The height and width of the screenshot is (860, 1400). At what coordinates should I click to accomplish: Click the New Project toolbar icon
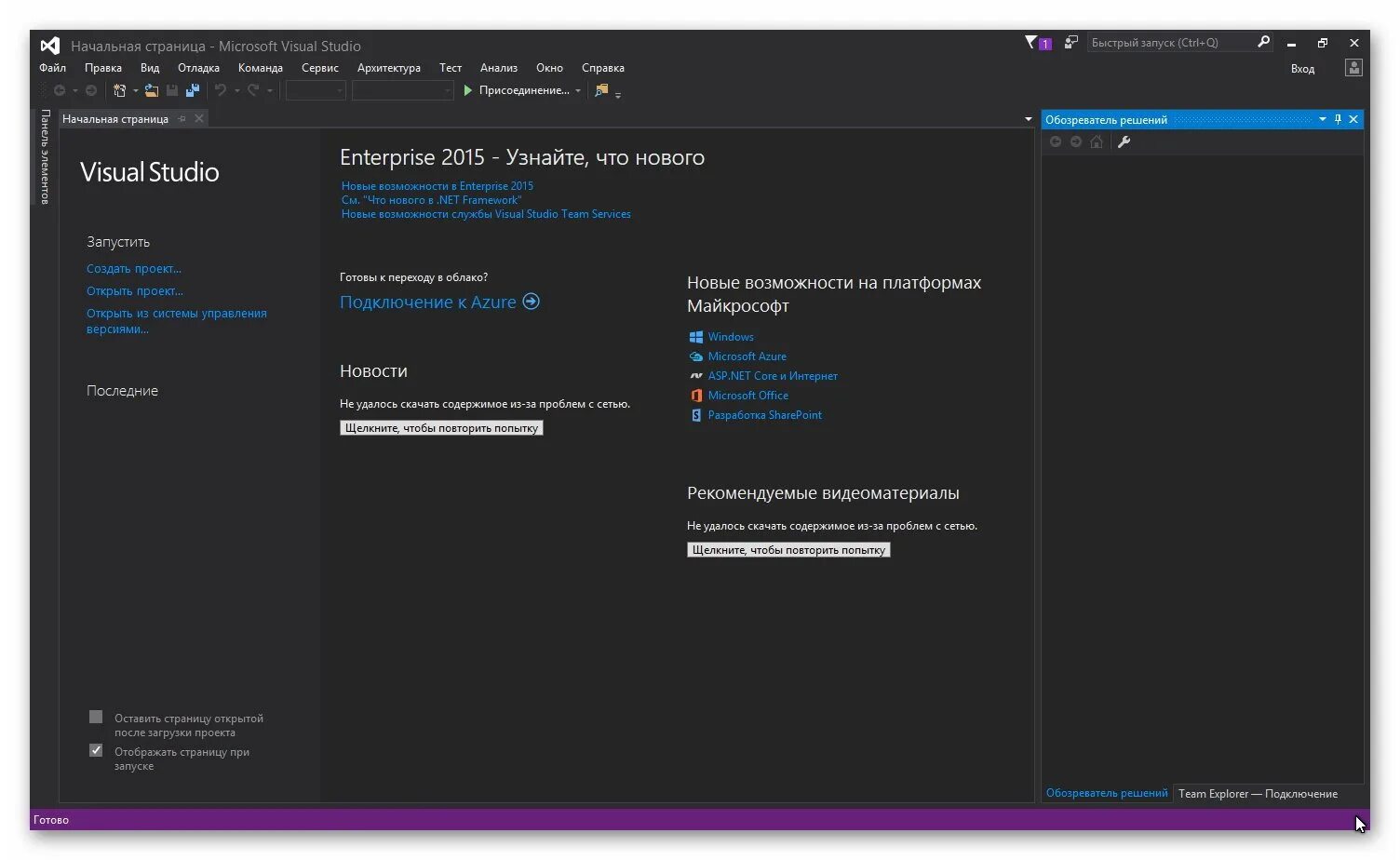[x=119, y=90]
